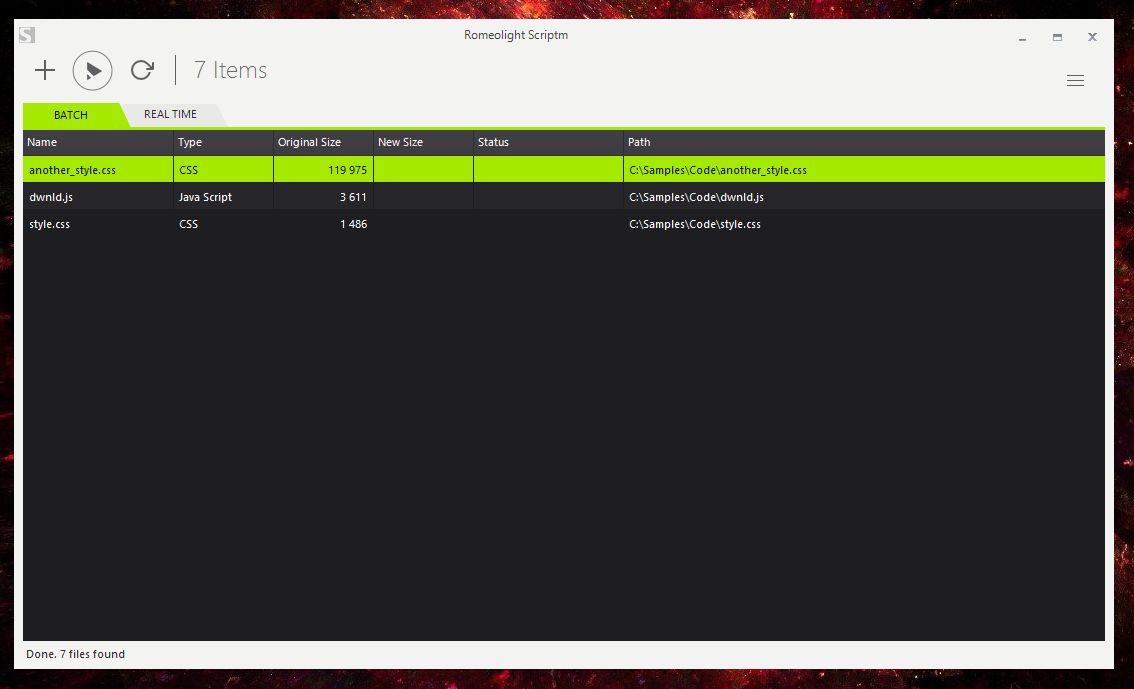Start batch processing with the play button
The image size is (1134, 689).
(93, 70)
